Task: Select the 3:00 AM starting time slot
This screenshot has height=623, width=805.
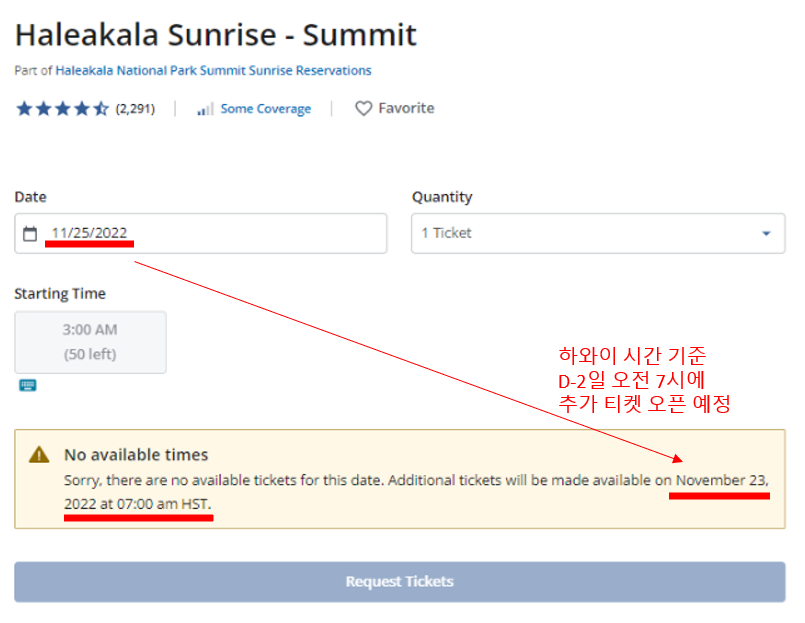Action: [x=90, y=342]
